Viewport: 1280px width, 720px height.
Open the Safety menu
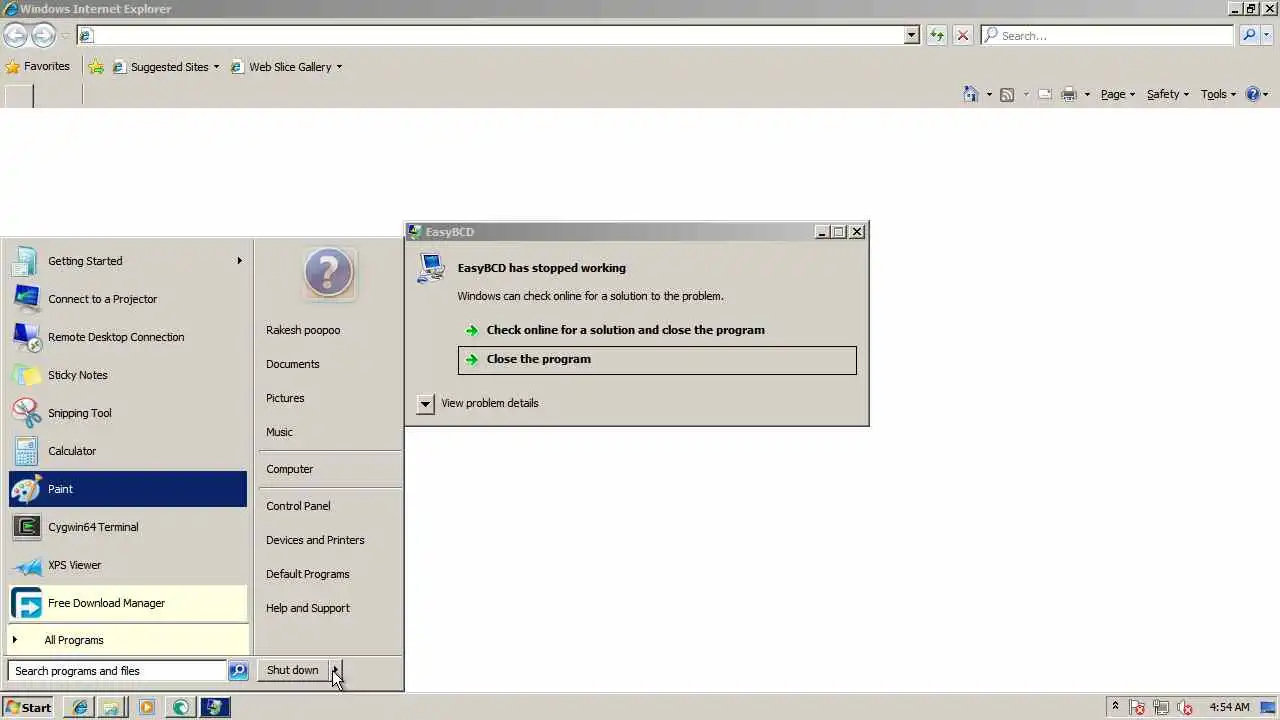pyautogui.click(x=1168, y=94)
